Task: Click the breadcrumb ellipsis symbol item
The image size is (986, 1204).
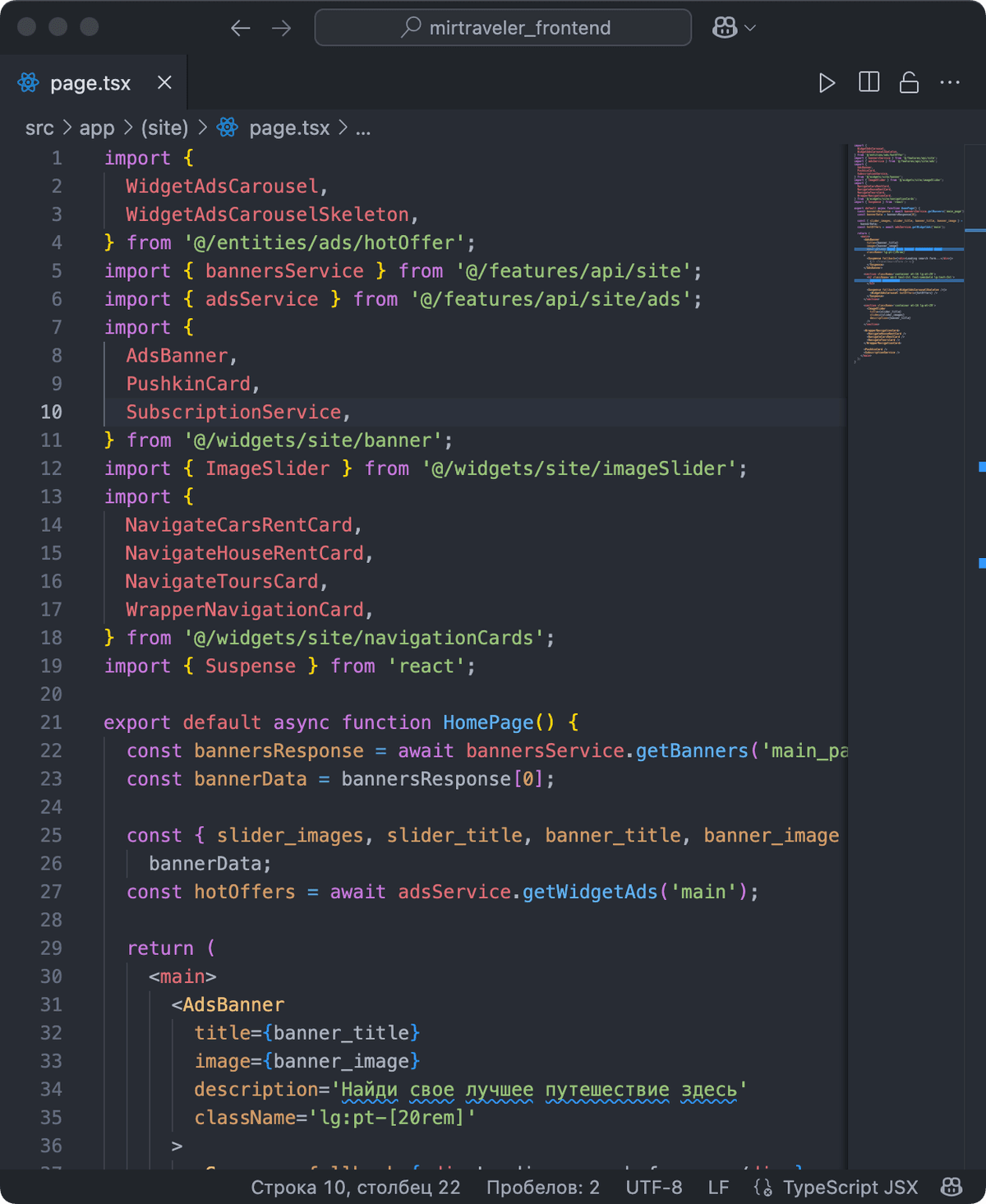Action: [x=362, y=128]
